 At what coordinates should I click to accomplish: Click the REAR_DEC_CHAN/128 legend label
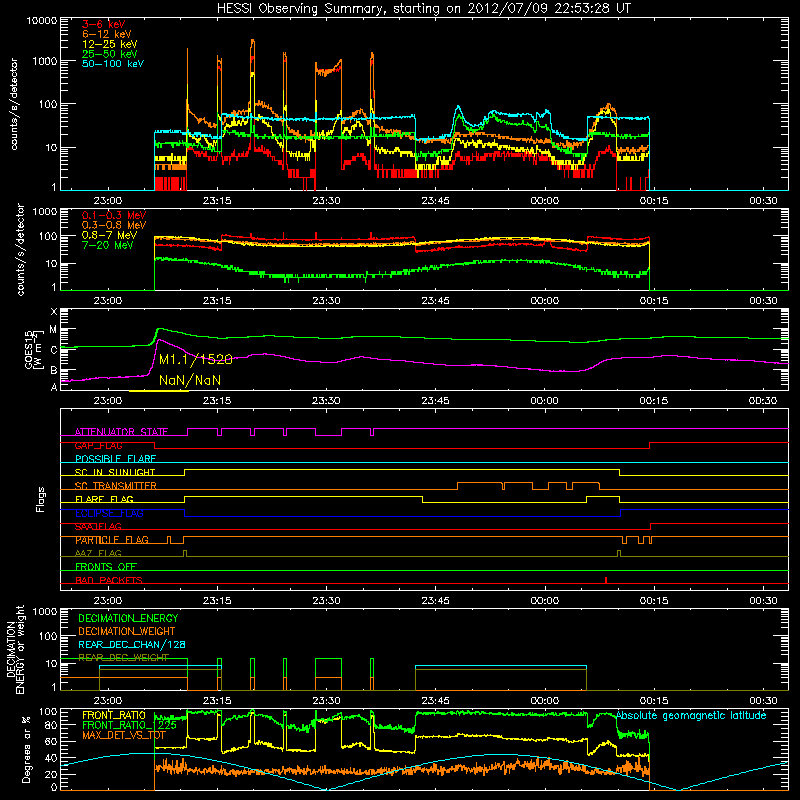click(132, 644)
